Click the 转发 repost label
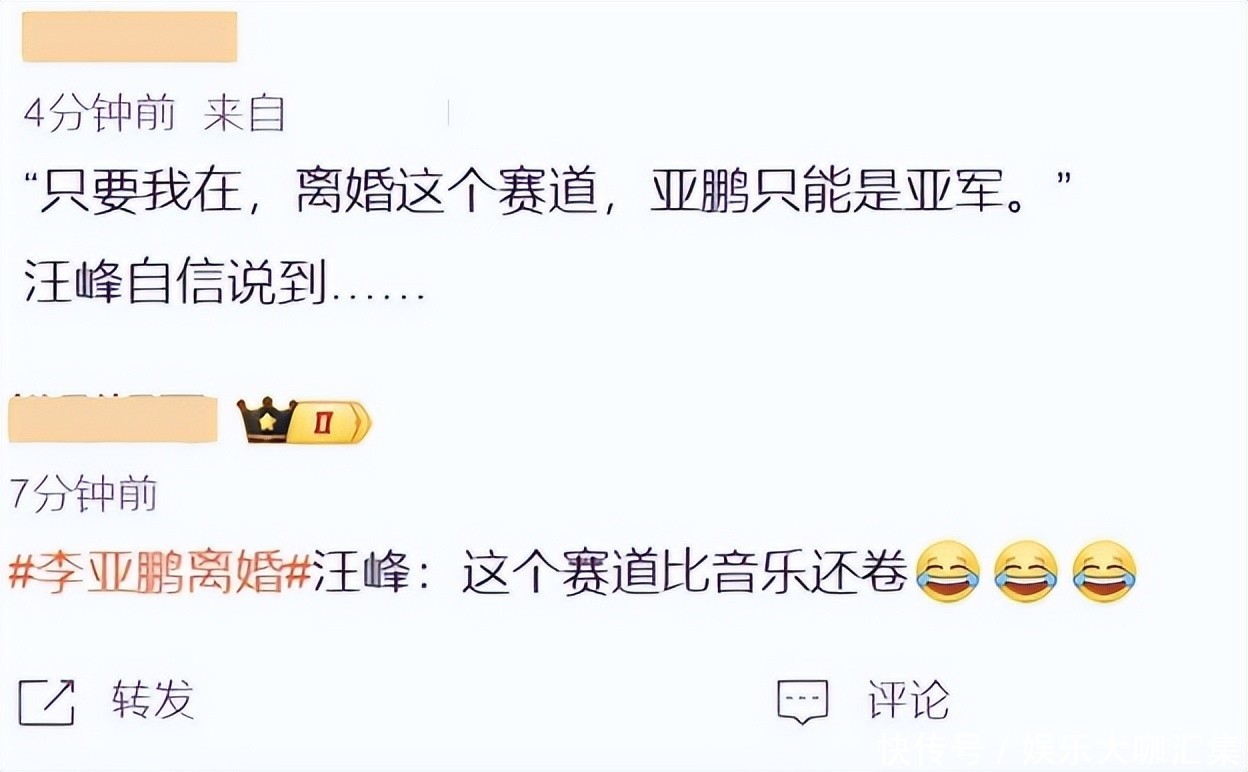This screenshot has height=772, width=1248. pos(153,700)
